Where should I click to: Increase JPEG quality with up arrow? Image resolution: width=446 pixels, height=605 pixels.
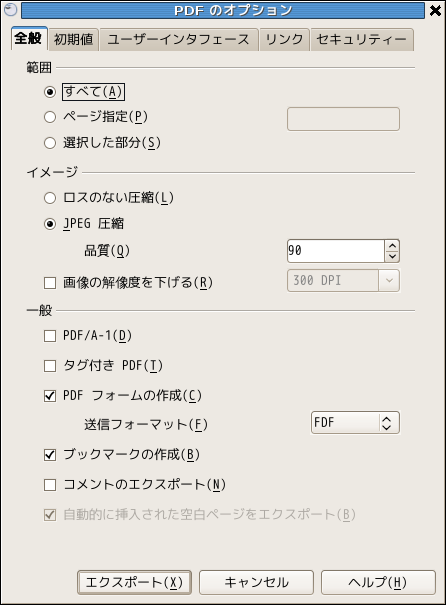pyautogui.click(x=392, y=246)
